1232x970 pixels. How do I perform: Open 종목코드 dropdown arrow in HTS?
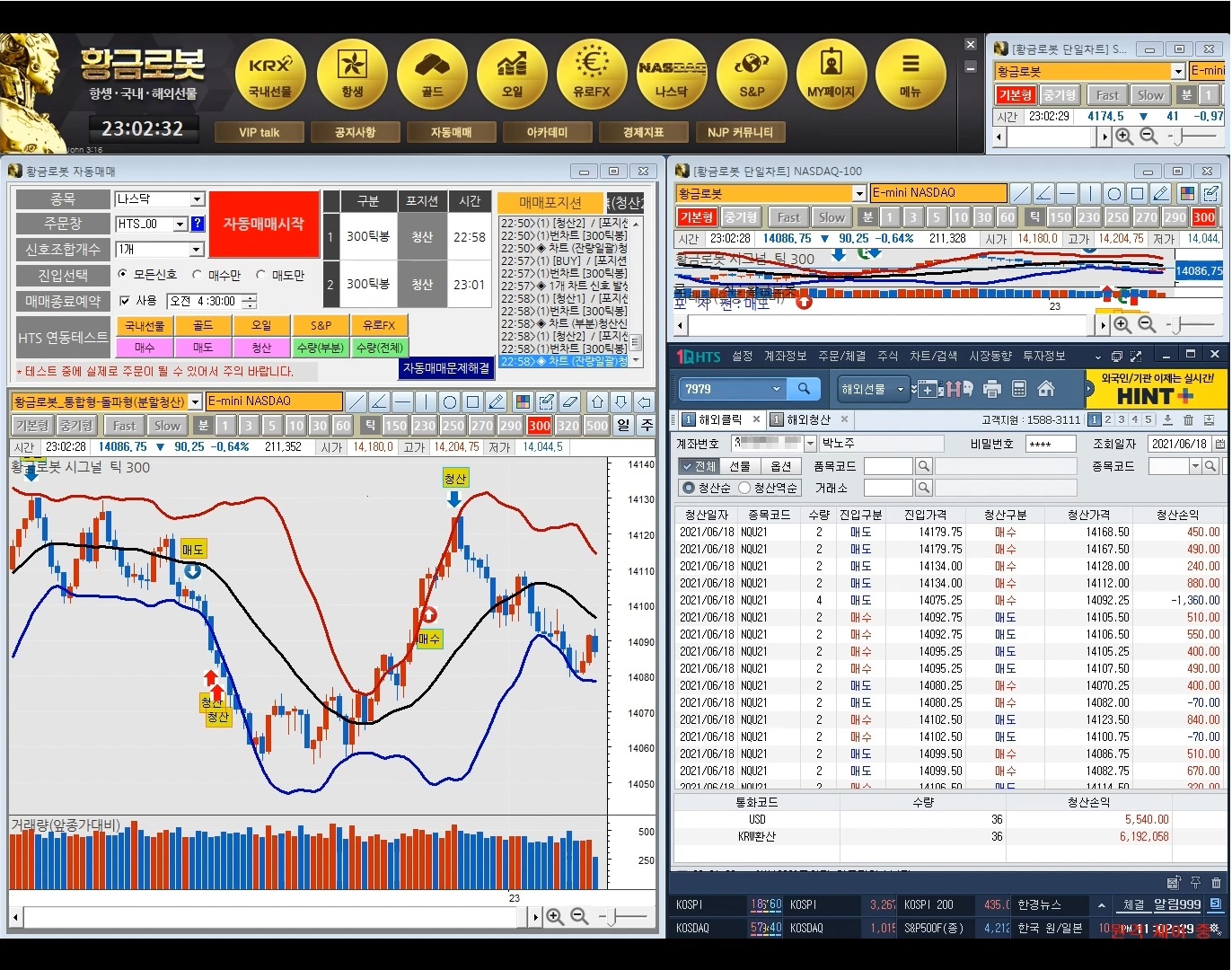tap(1195, 466)
